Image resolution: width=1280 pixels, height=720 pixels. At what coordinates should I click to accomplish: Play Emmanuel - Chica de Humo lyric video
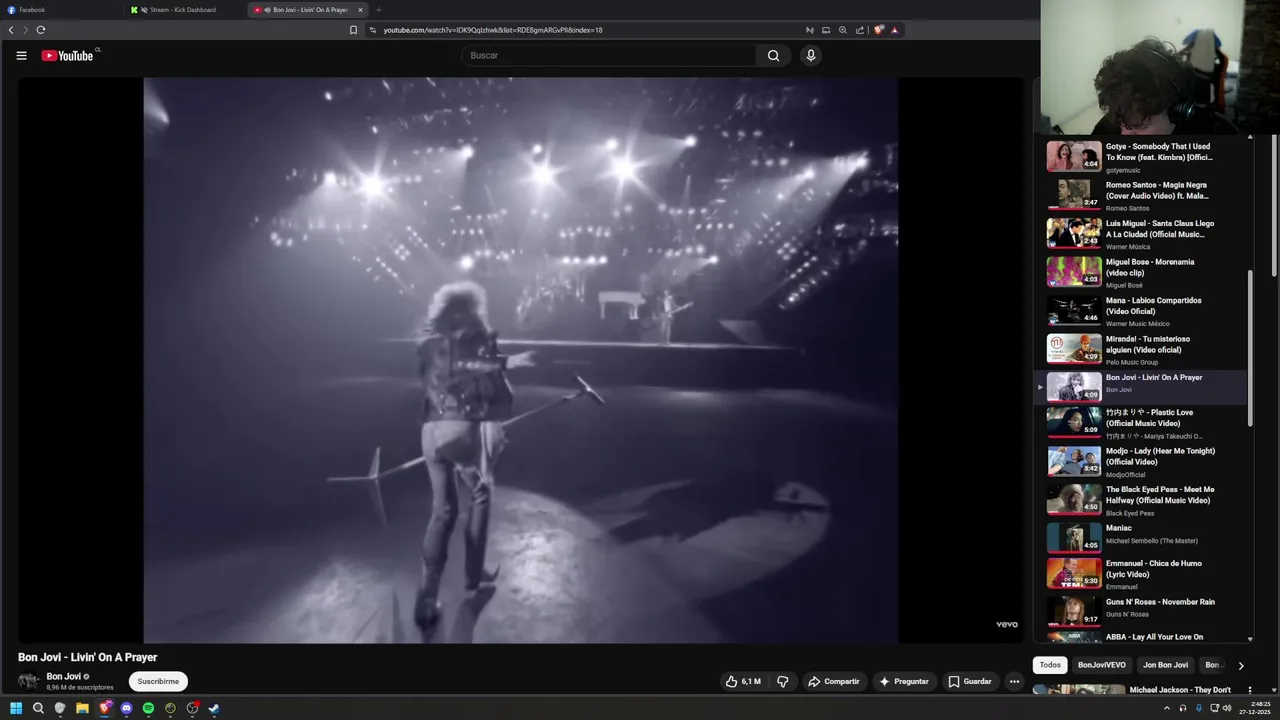click(1140, 574)
